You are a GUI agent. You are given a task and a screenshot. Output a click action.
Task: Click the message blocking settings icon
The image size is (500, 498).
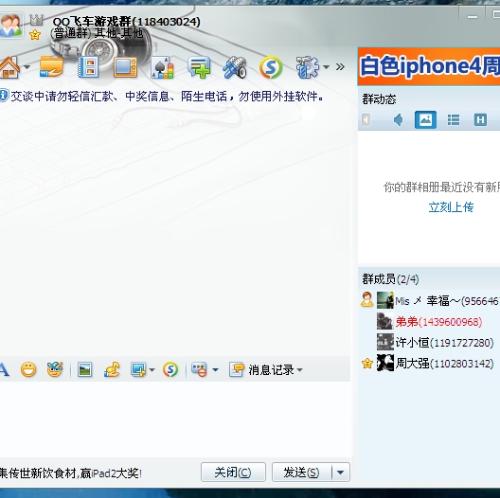point(199,370)
